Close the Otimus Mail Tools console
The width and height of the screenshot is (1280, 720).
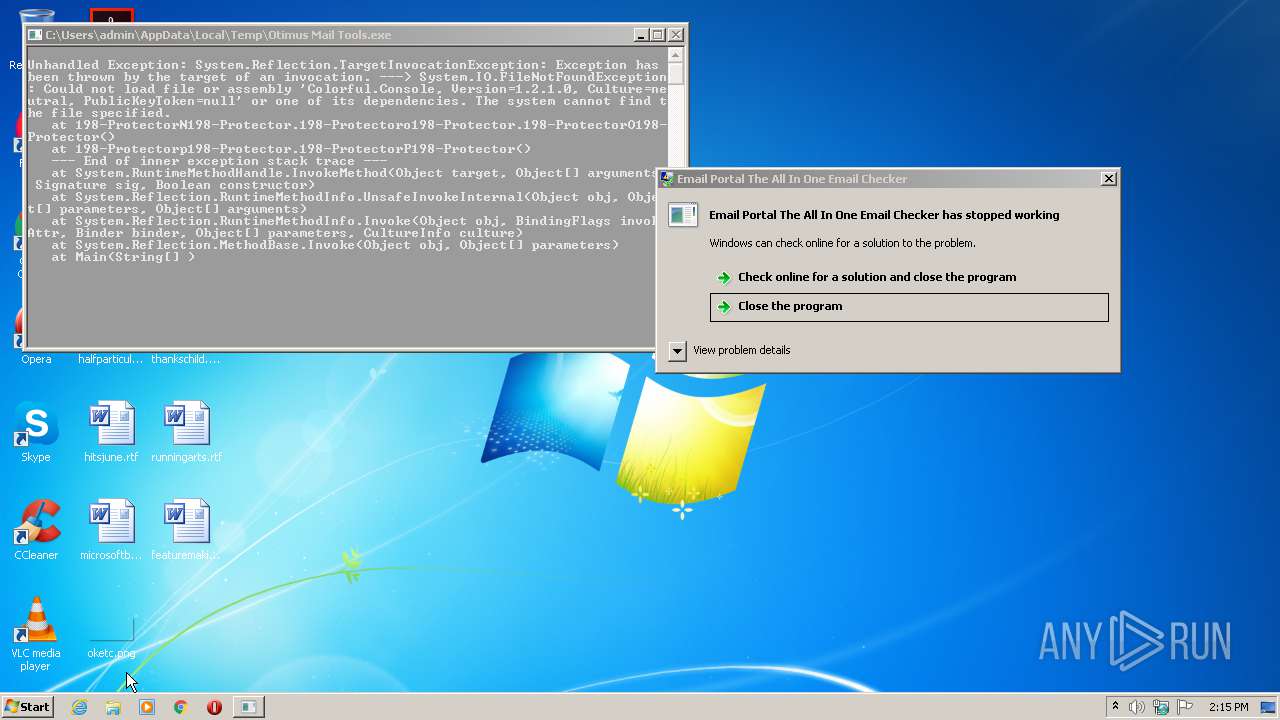pos(676,35)
